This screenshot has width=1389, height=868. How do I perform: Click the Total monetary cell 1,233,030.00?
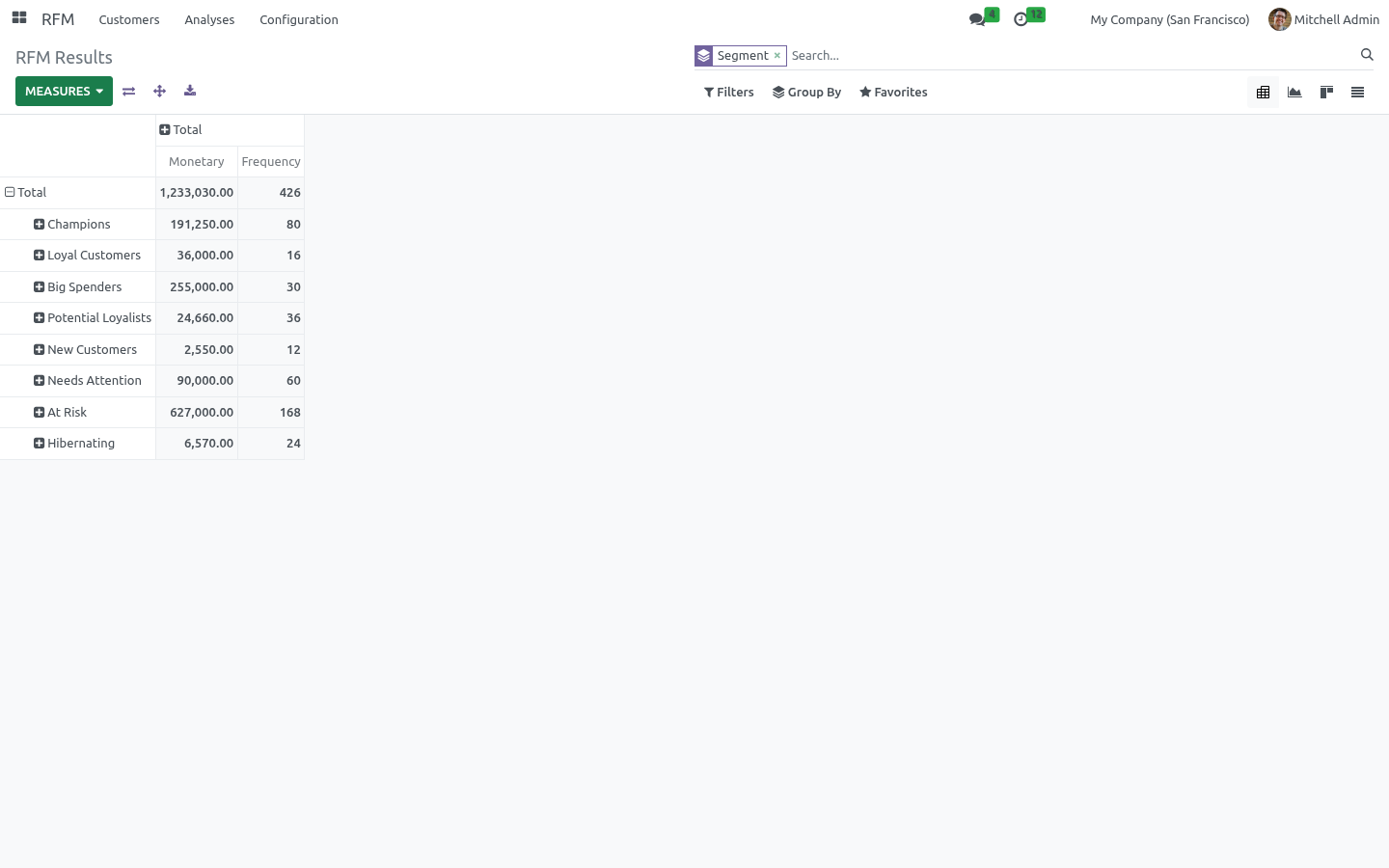[x=197, y=193]
